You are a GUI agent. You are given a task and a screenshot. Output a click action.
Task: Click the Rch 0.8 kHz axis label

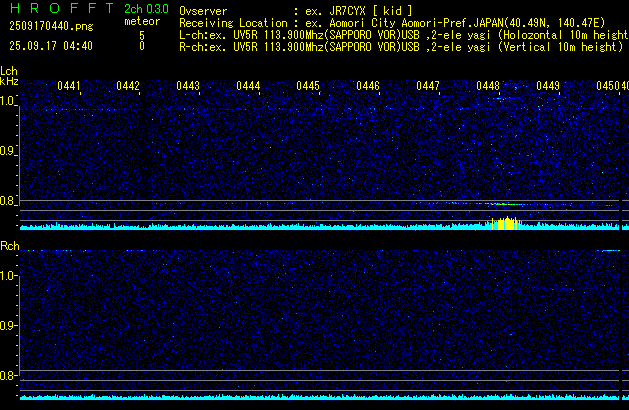pyautogui.click(x=8, y=375)
